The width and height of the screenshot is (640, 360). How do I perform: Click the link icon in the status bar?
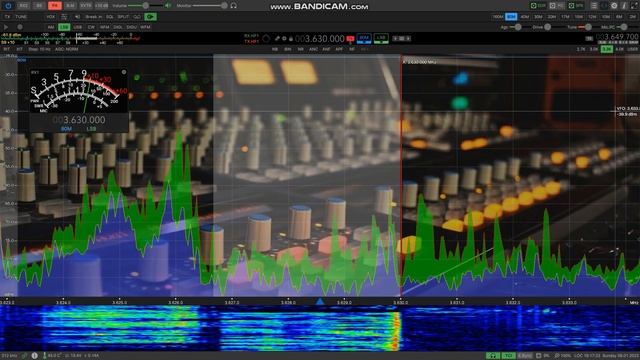pos(24,356)
